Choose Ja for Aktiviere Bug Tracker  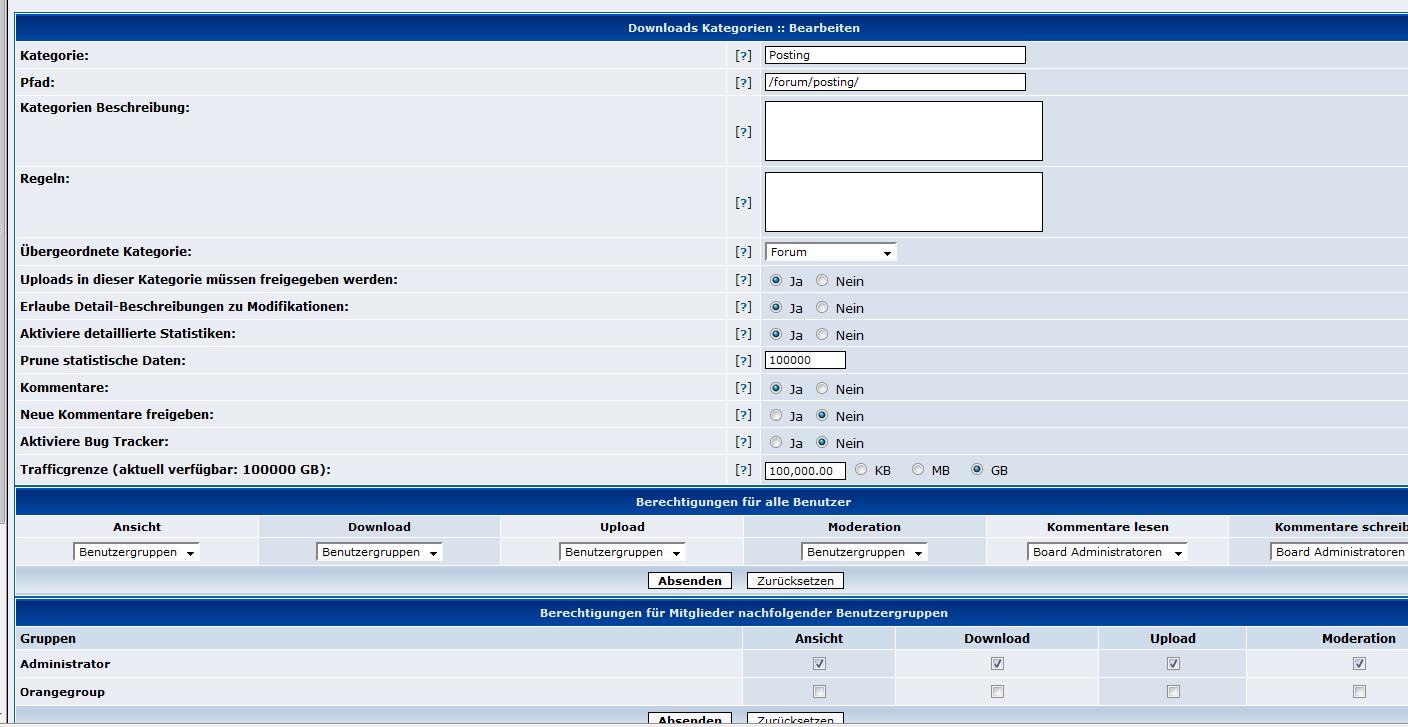pos(776,442)
